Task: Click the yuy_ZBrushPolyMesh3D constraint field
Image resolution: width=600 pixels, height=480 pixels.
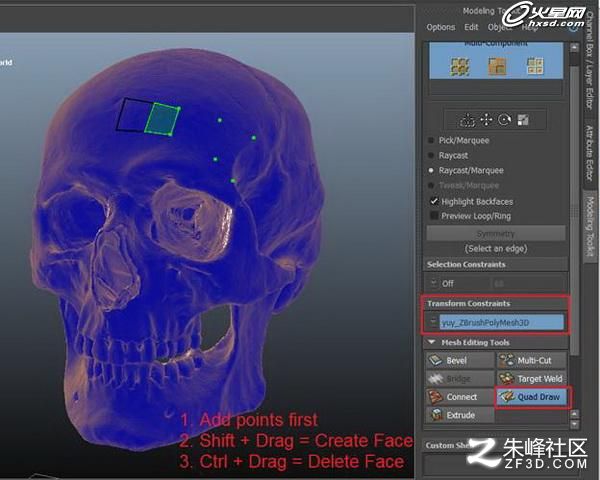Action: (501, 322)
